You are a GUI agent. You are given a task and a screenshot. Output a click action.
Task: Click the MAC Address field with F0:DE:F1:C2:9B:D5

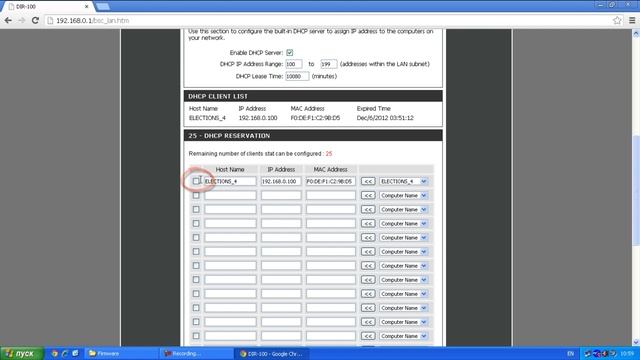click(x=331, y=181)
